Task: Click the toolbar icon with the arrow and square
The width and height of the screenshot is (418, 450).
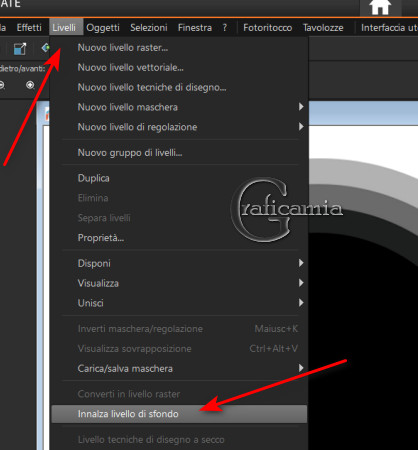Action: click(20, 49)
